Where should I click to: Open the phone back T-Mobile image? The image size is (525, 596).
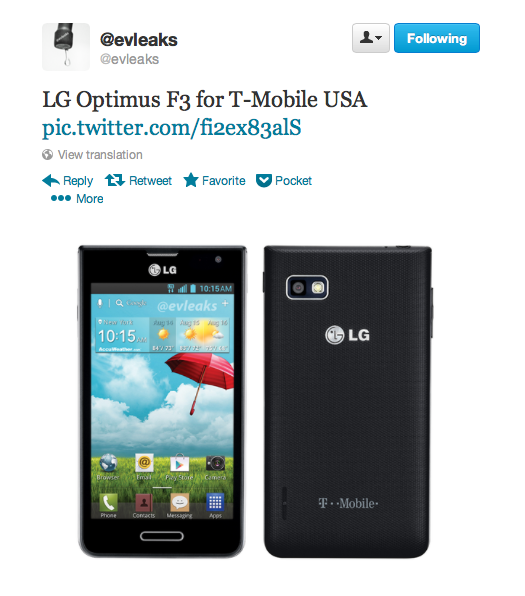pos(348,402)
